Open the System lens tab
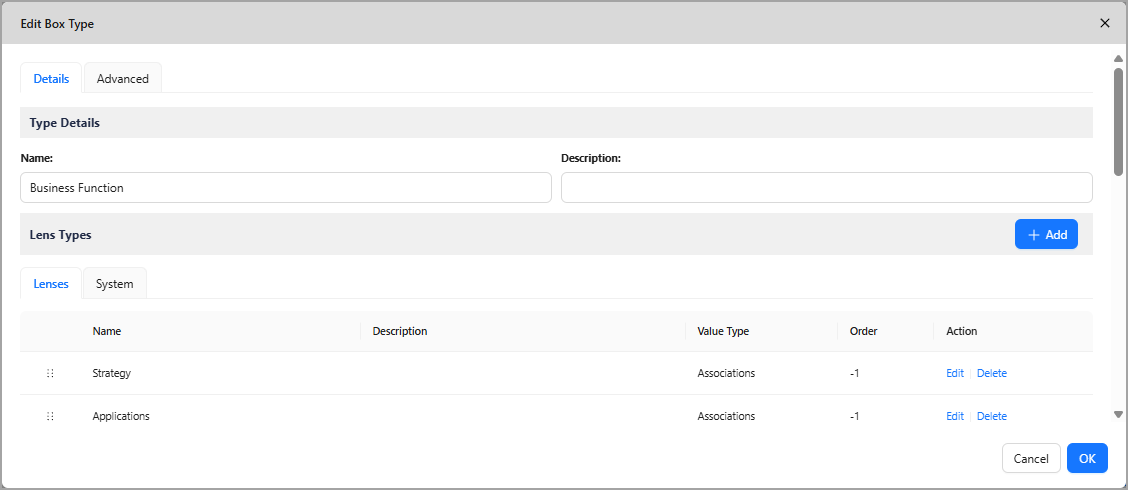 click(114, 284)
